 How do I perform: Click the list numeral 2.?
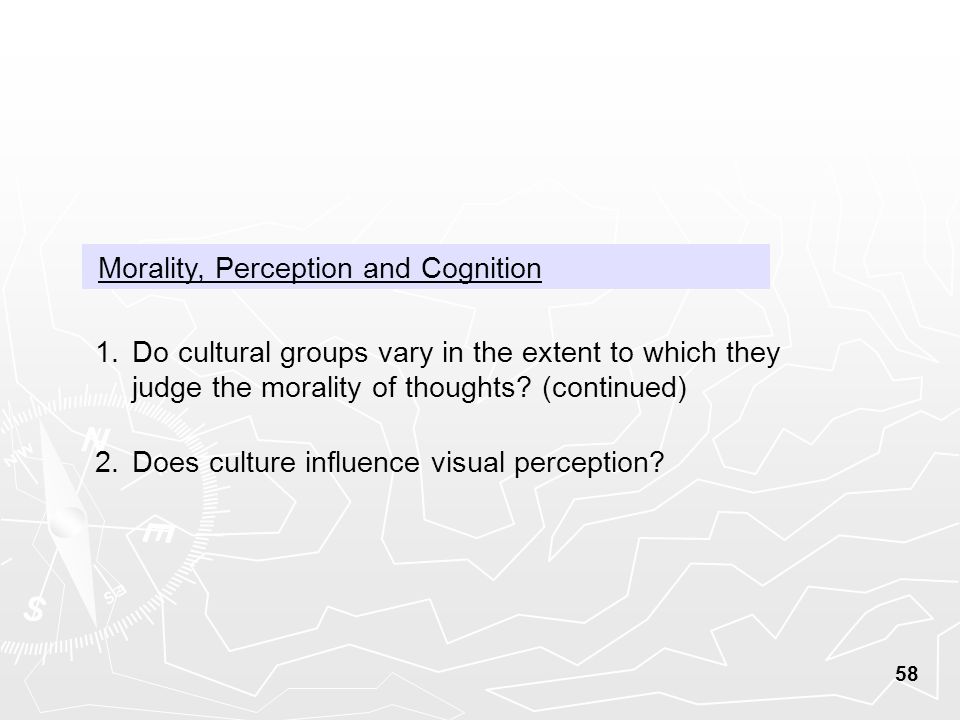(106, 462)
